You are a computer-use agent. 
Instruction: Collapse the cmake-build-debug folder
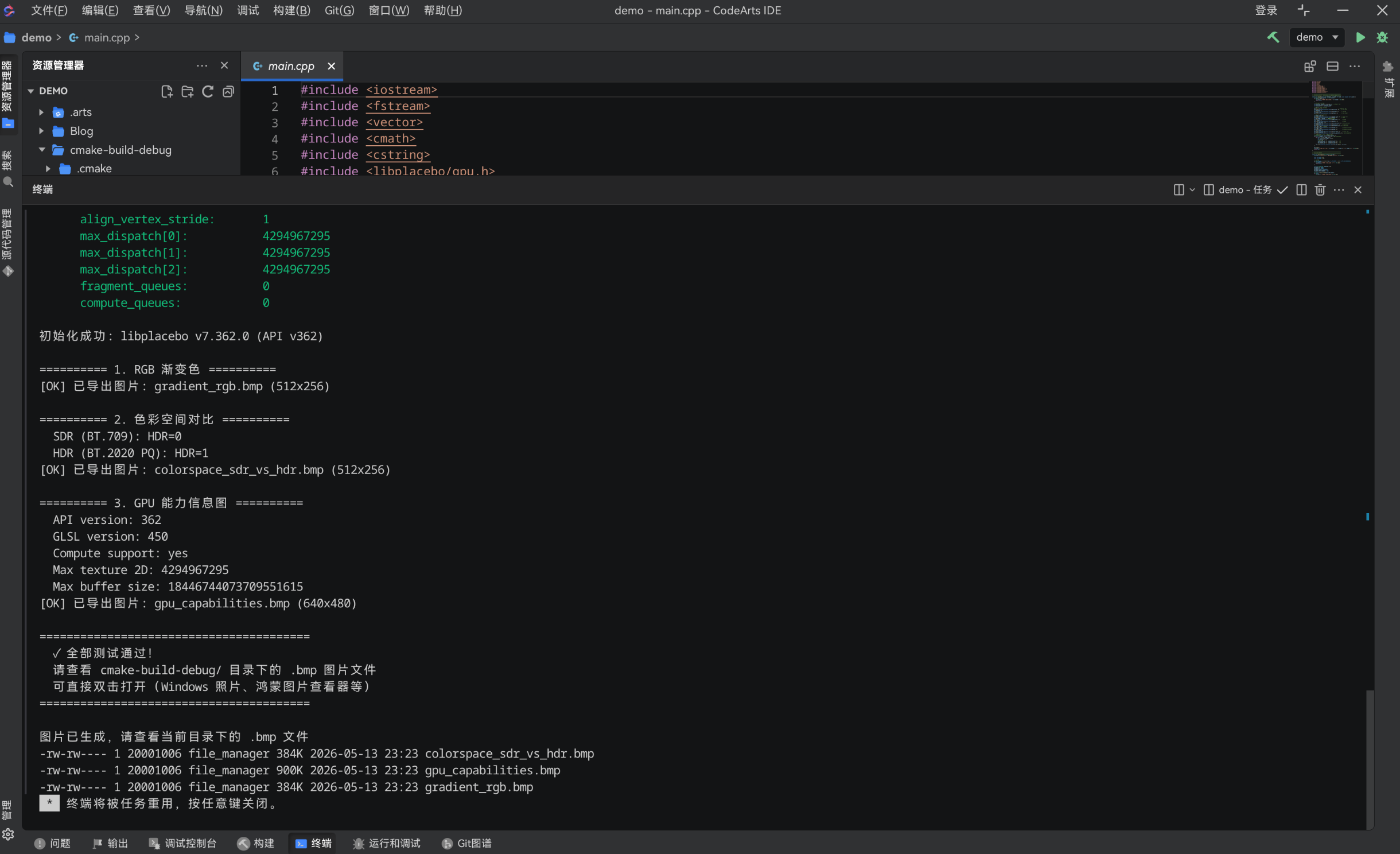tap(41, 150)
